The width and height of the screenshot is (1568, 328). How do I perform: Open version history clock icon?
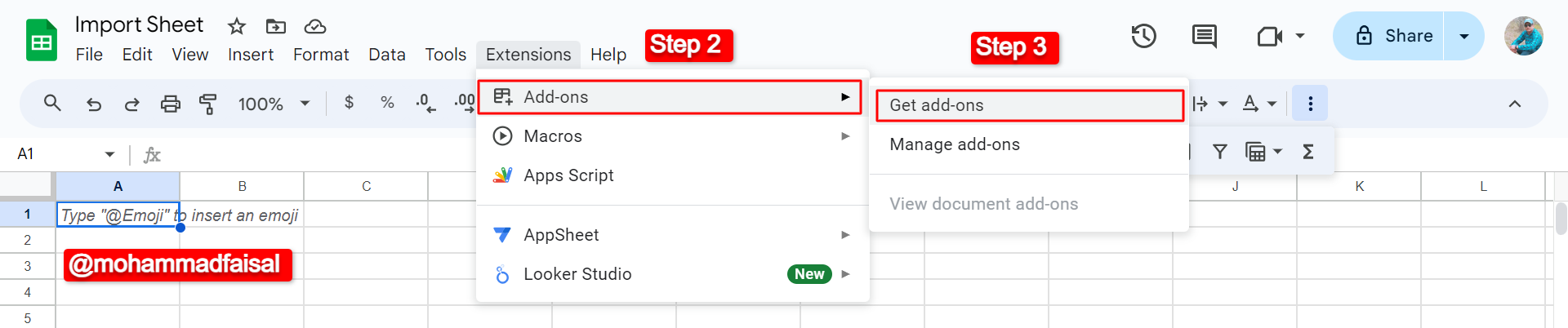coord(1143,36)
